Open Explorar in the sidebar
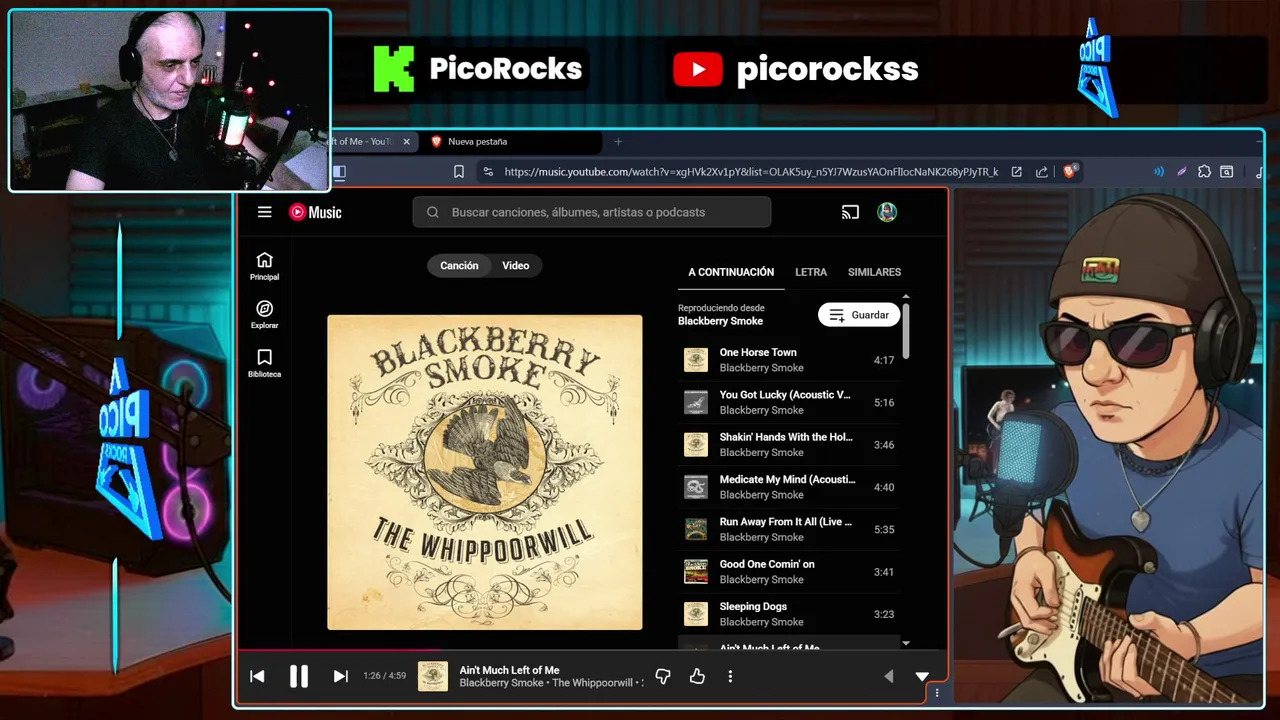This screenshot has height=720, width=1280. click(264, 315)
